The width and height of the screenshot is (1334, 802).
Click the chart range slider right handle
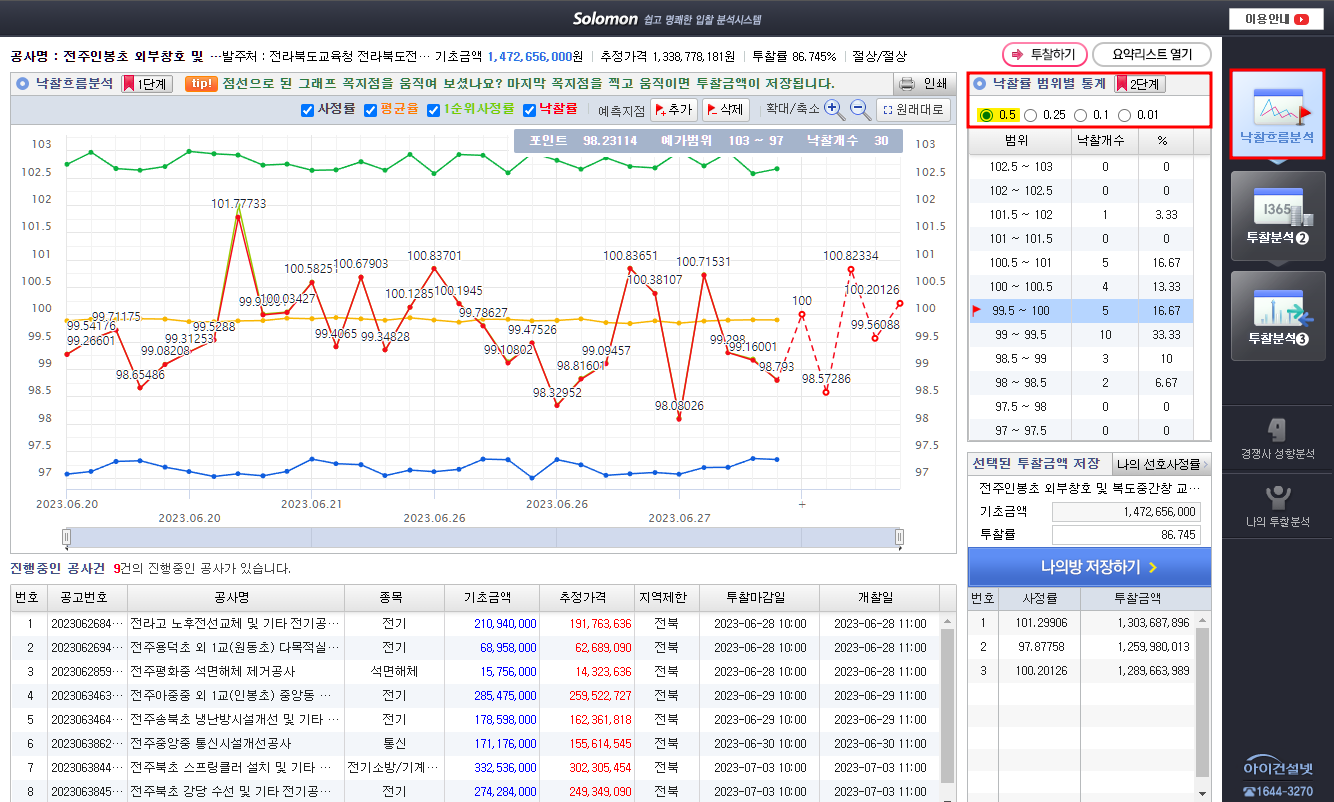(899, 538)
